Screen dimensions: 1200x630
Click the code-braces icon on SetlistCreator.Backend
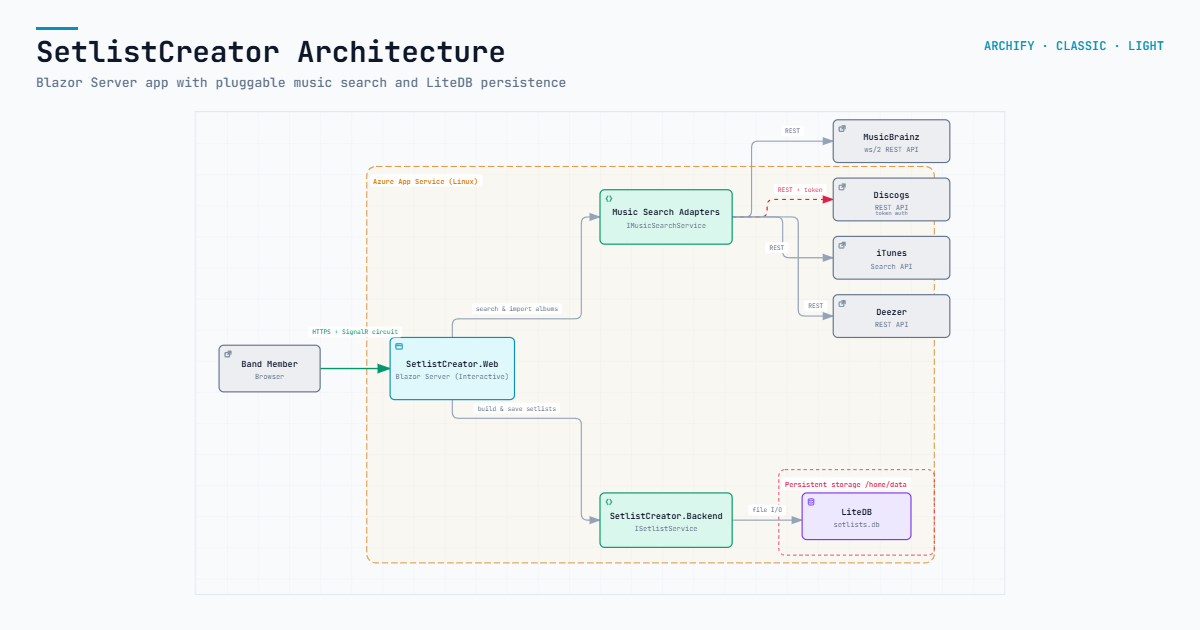609,502
